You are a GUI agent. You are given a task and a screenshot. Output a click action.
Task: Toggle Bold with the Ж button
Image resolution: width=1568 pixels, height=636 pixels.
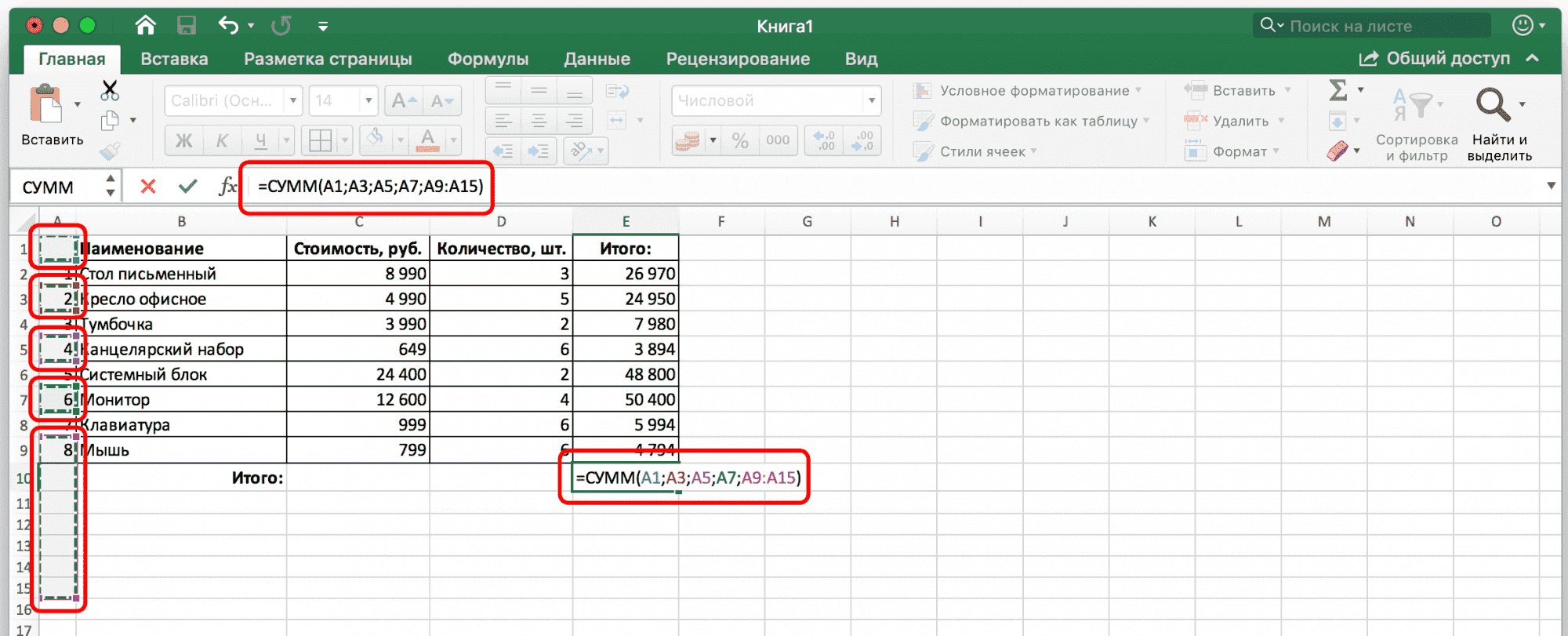click(x=183, y=140)
